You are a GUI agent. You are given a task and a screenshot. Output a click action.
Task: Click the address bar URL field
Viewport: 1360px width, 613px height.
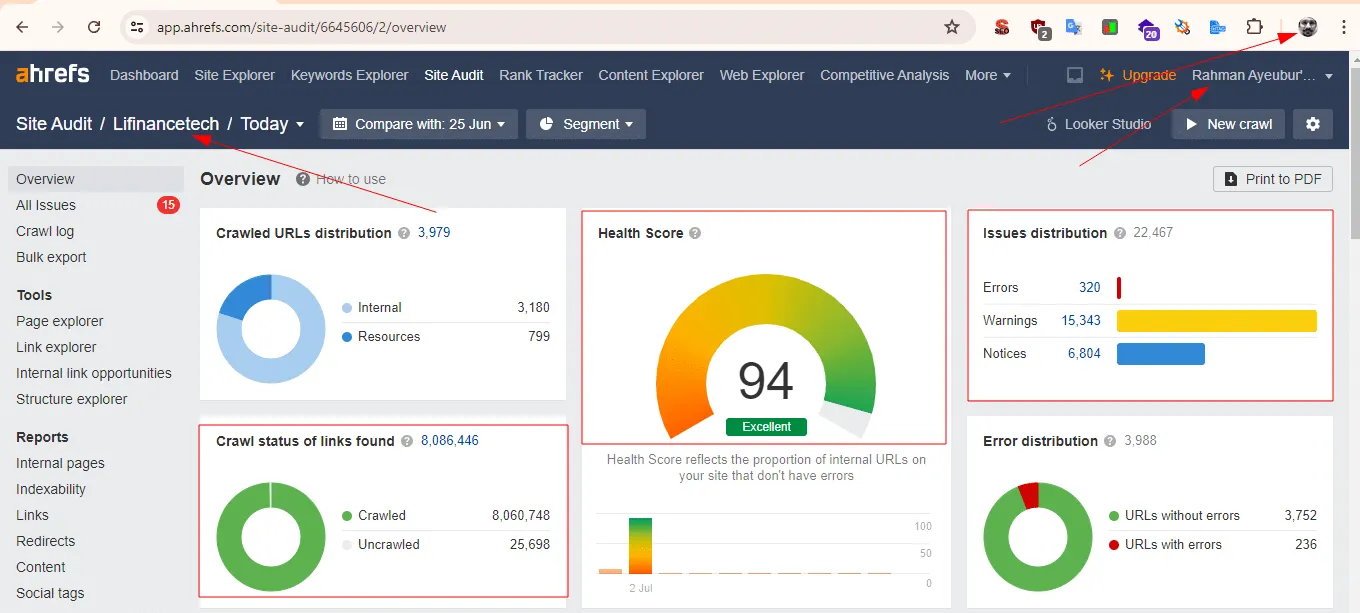[548, 27]
